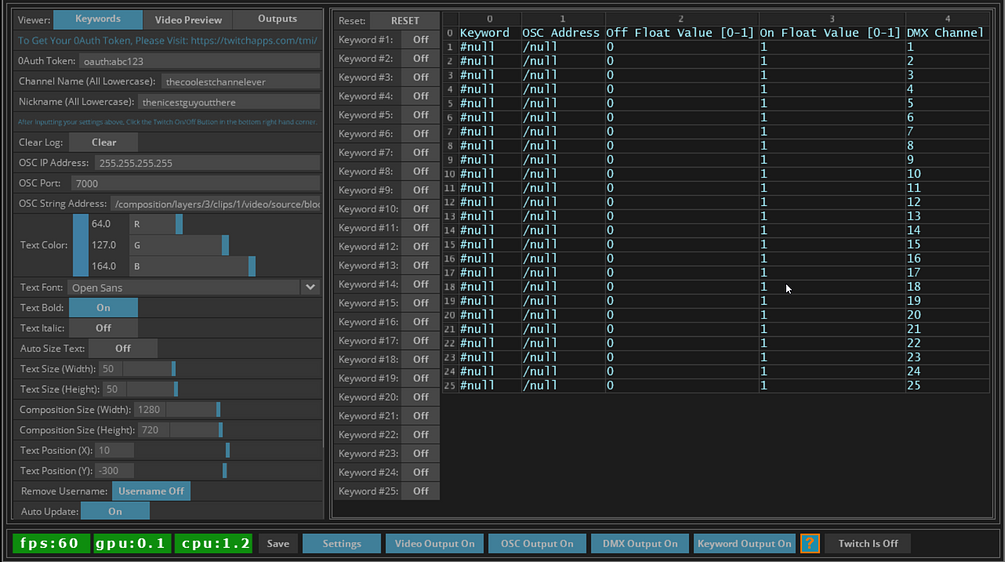Select the /null OSC Address cell in row 3
1005x562 pixels.
[x=563, y=75]
